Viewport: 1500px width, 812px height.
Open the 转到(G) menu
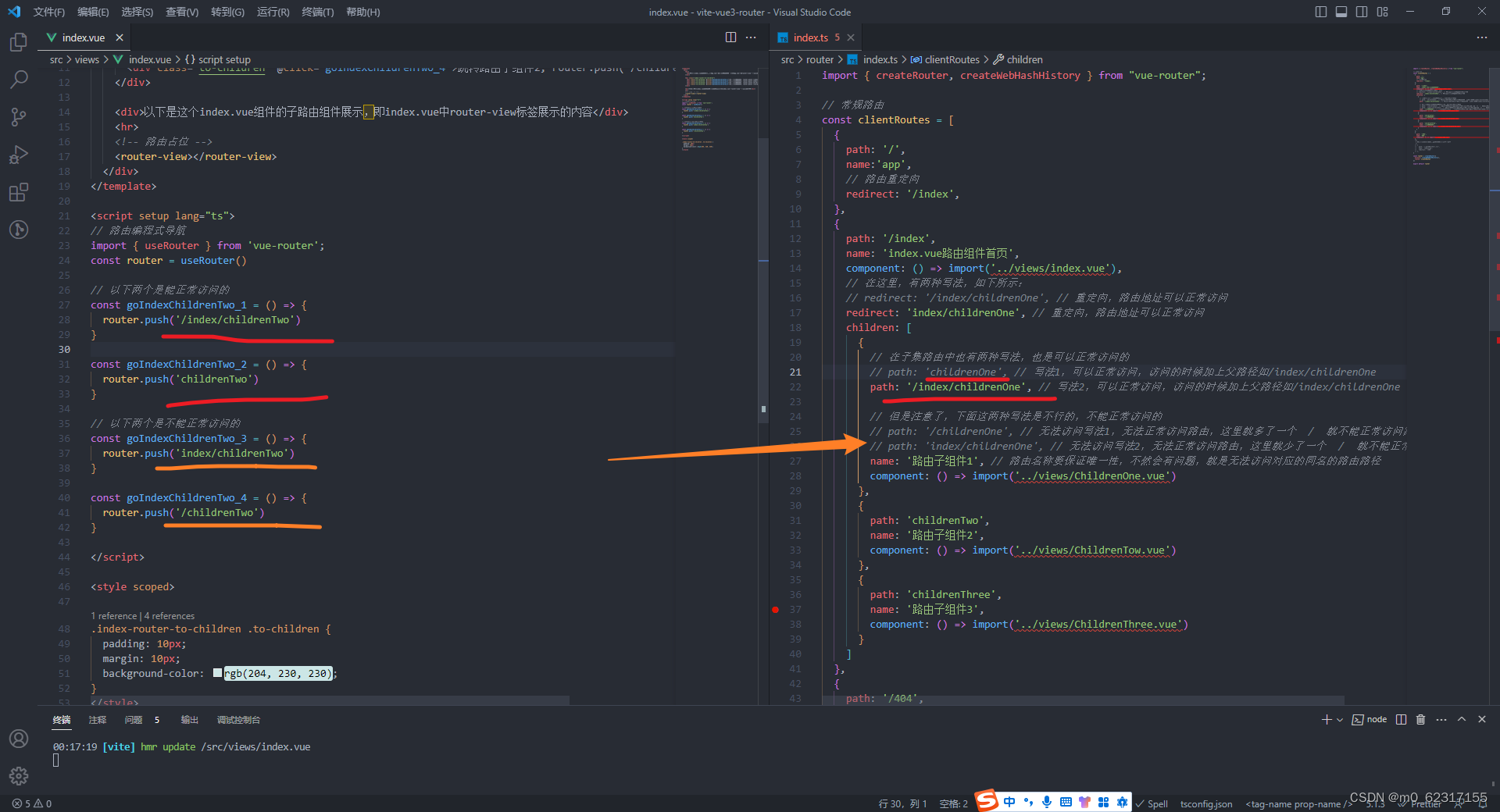pyautogui.click(x=227, y=12)
